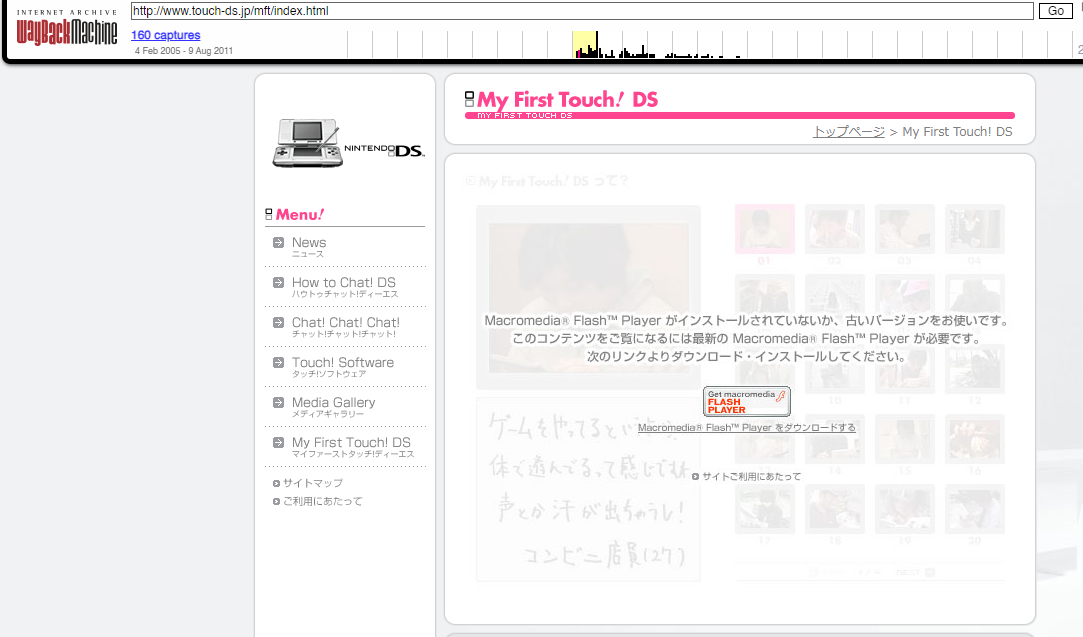
Task: Click bullet icon beside サイトマップ
Action: (276, 484)
